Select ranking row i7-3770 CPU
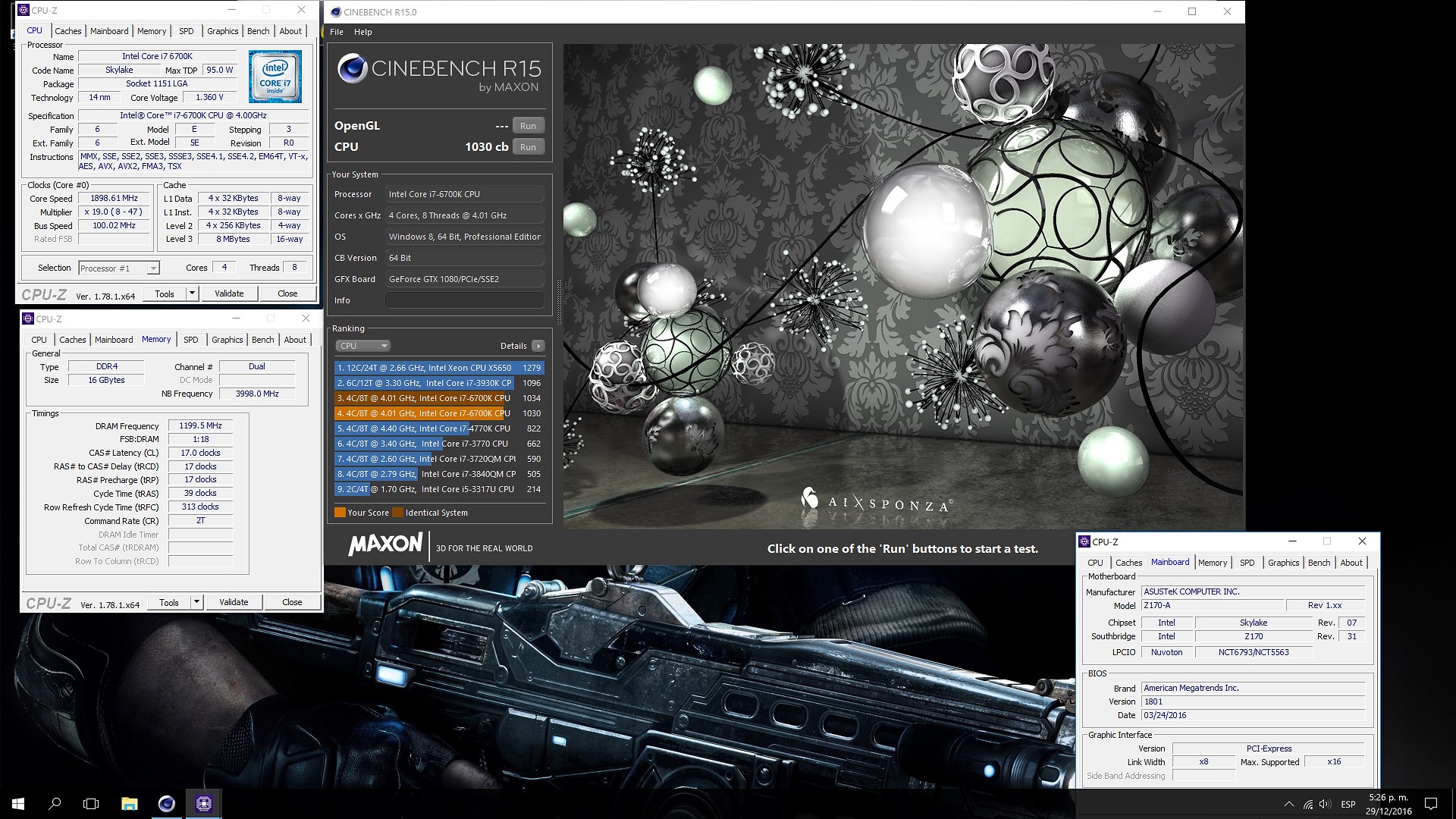 [439, 444]
